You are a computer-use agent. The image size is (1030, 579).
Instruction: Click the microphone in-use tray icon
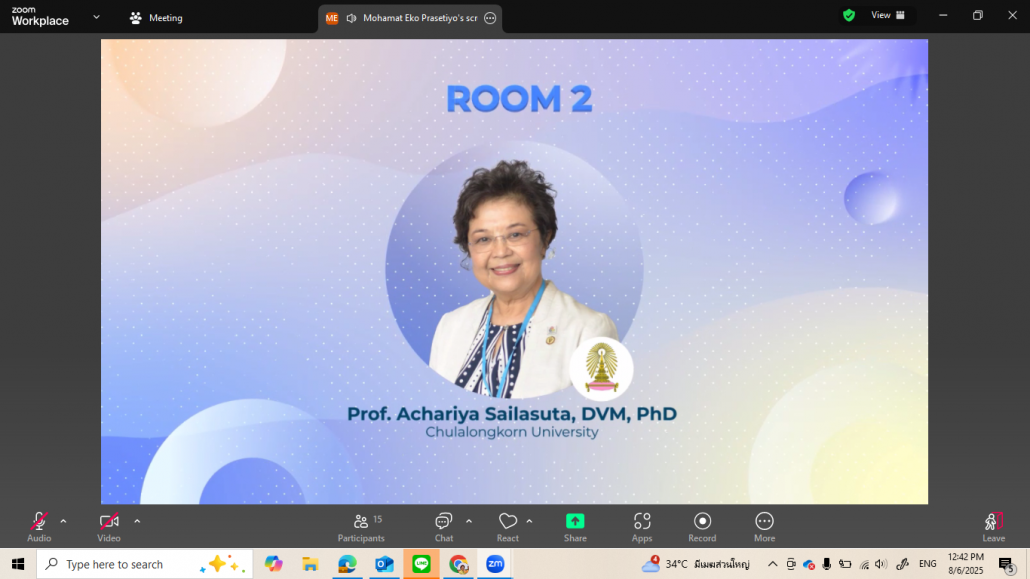pyautogui.click(x=826, y=564)
